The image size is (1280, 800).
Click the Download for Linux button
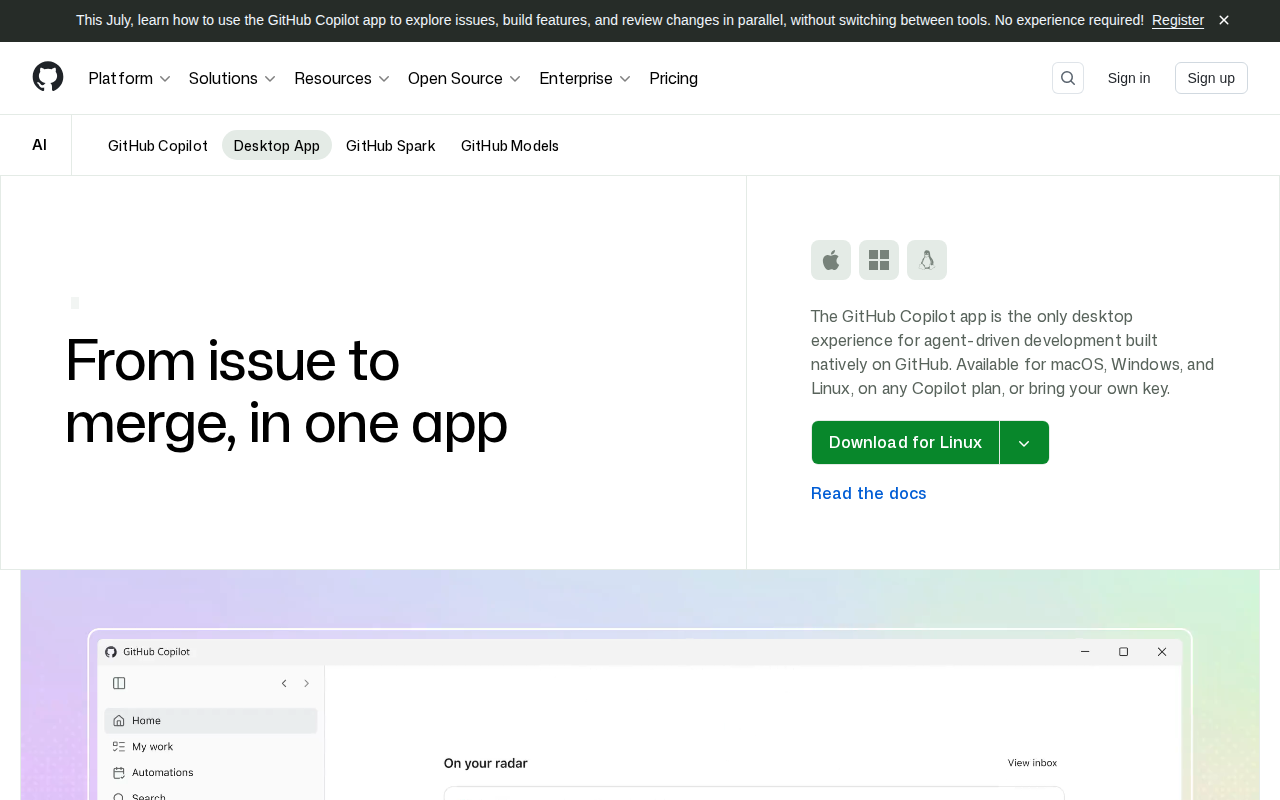coord(905,442)
